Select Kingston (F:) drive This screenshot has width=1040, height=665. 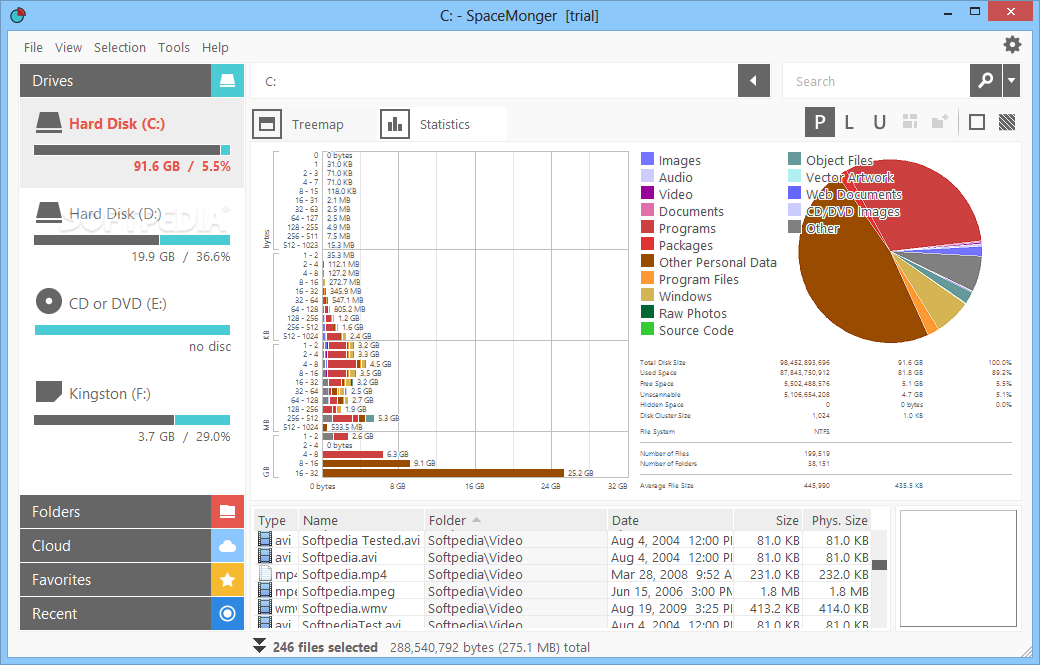(132, 413)
